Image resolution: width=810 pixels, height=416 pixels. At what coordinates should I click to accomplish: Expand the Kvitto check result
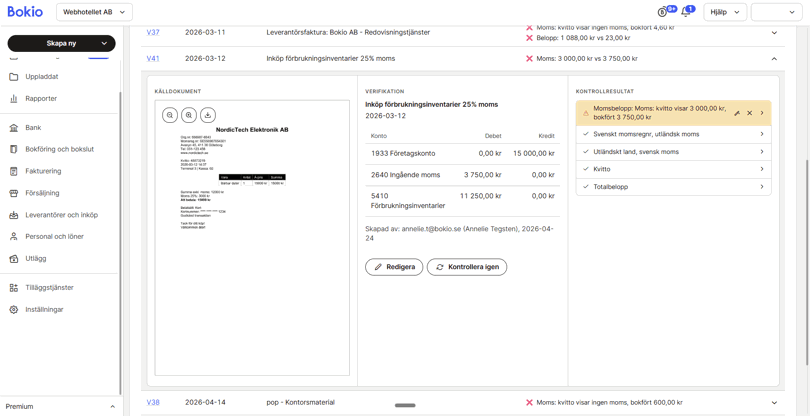[673, 169]
